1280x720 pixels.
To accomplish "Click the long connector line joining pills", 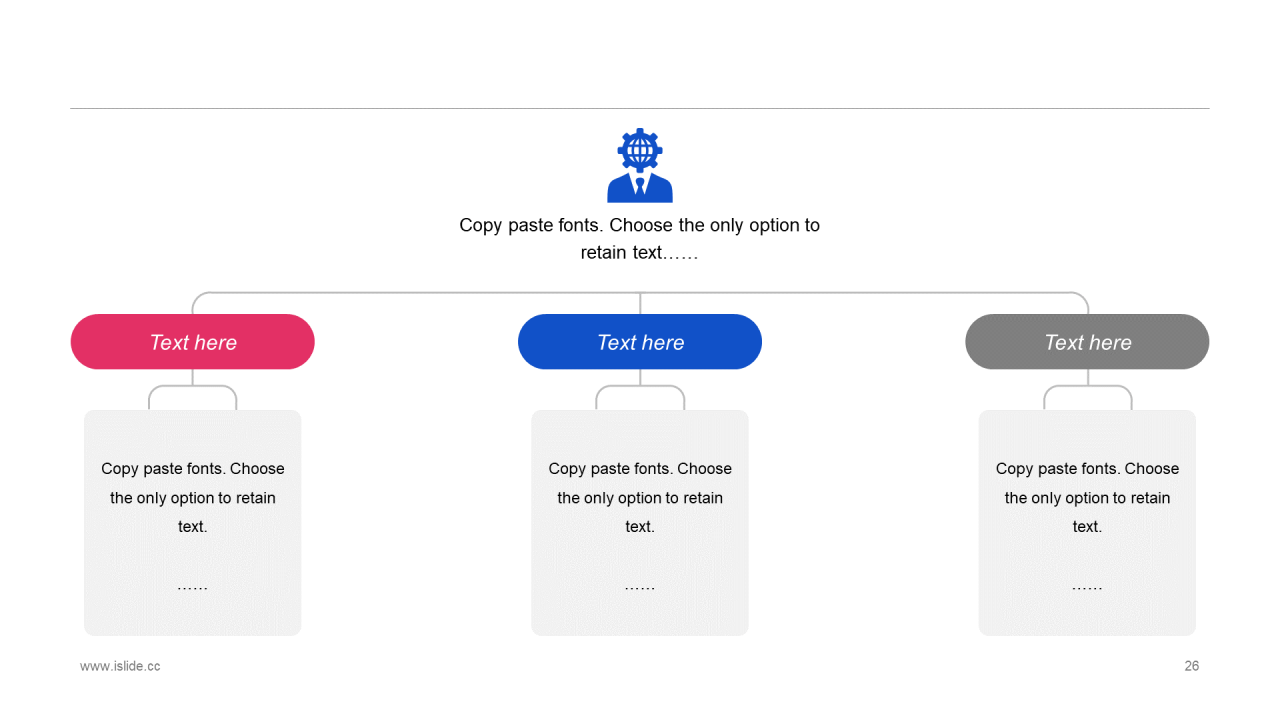I will coord(640,293).
